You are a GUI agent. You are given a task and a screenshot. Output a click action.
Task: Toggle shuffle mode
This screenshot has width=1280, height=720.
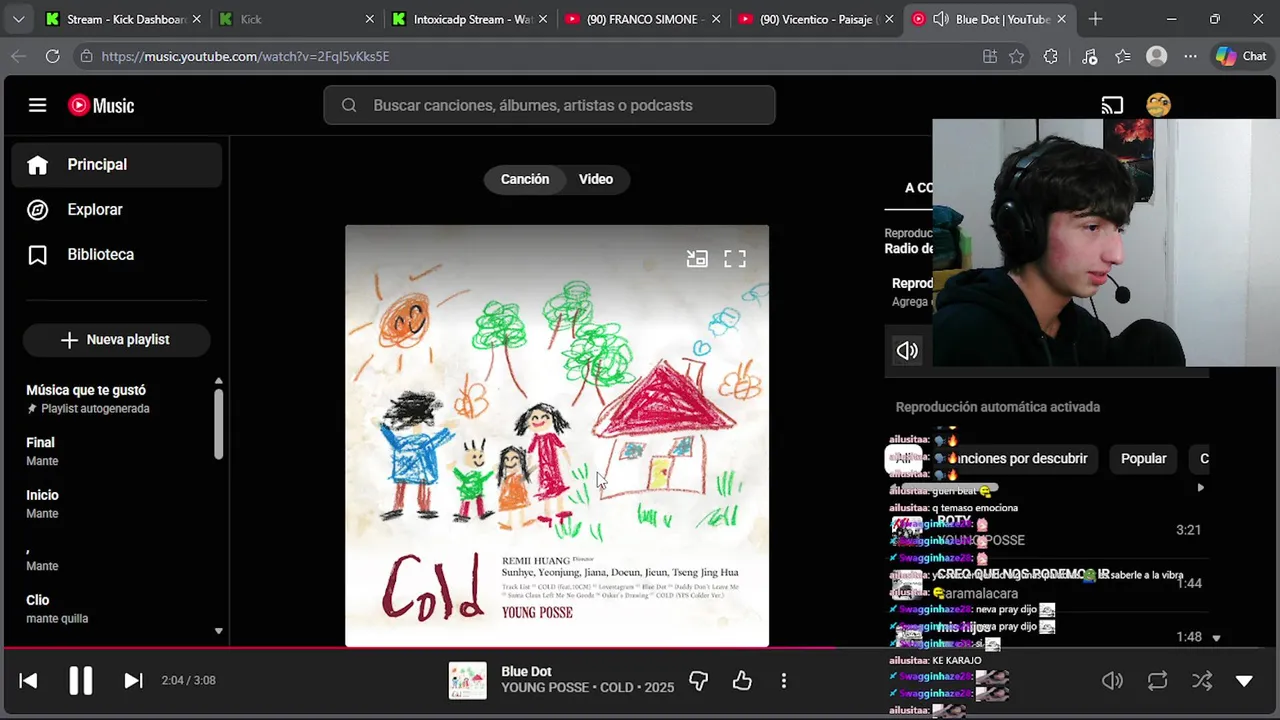pos(1202,681)
